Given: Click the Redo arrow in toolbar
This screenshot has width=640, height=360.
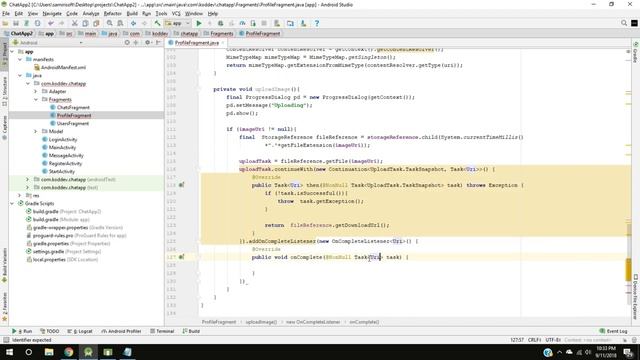Looking at the screenshot, I should click(x=62, y=23).
